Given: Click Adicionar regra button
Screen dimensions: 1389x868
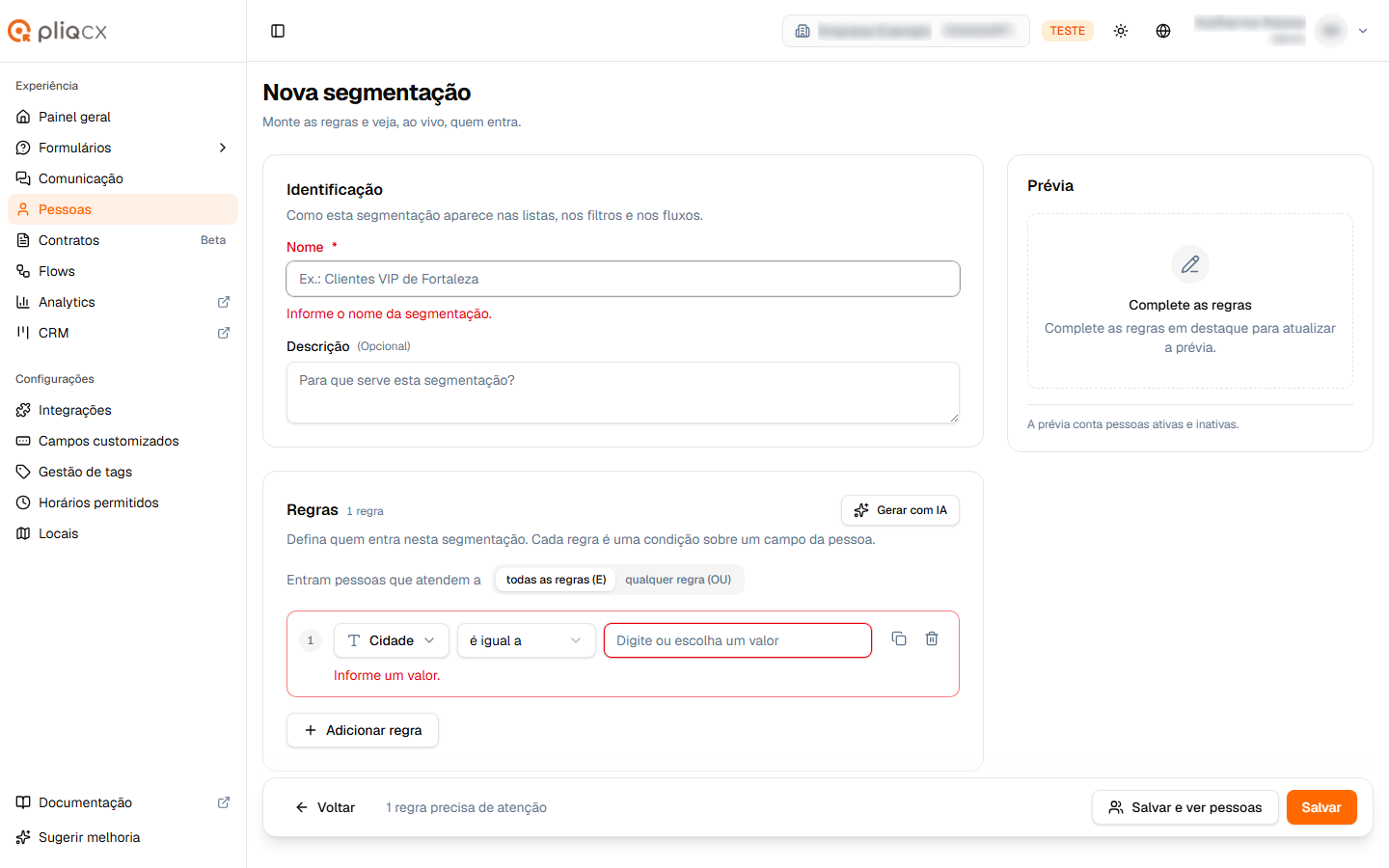Looking at the screenshot, I should tap(363, 730).
